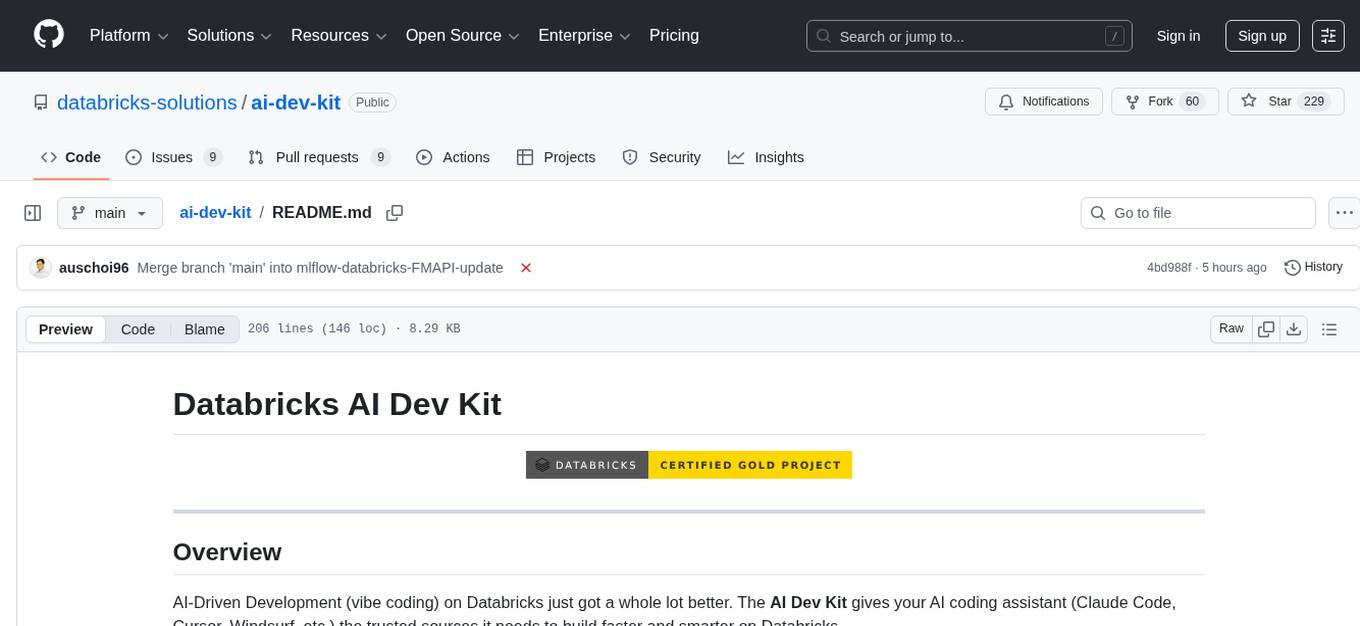
Task: View commit history for README.md
Action: pyautogui.click(x=1313, y=267)
